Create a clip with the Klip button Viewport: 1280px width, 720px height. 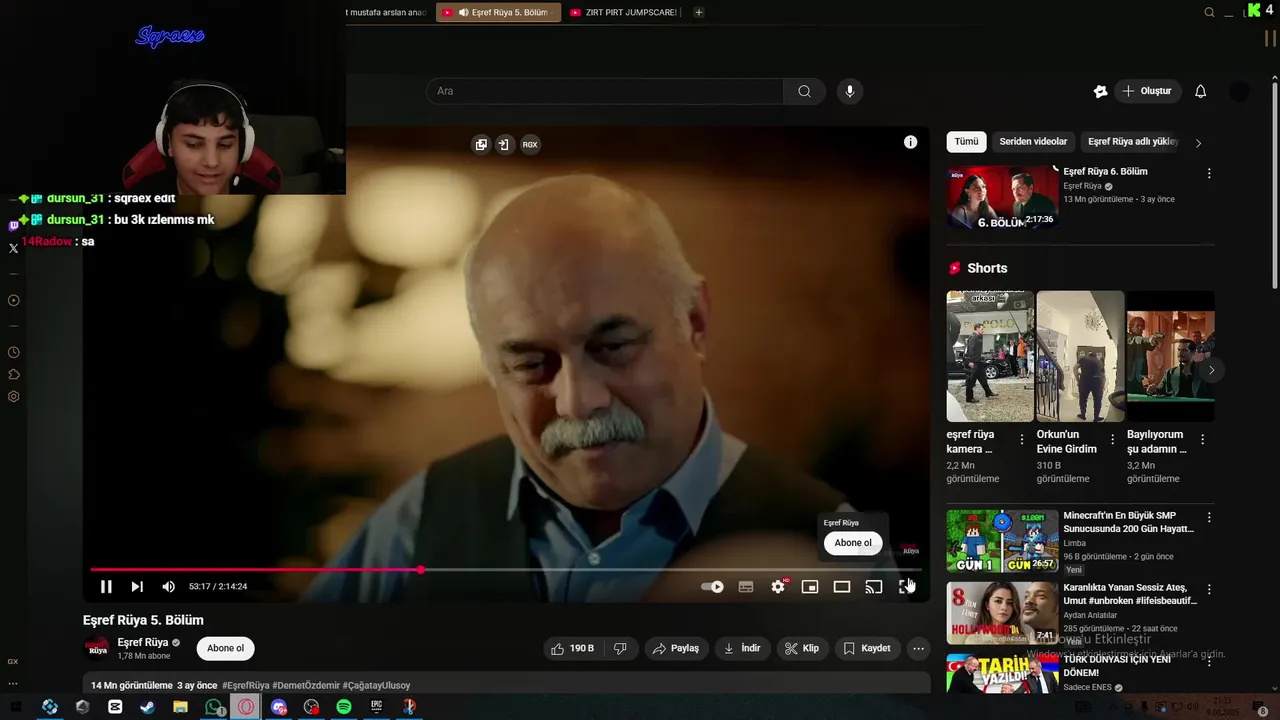[x=802, y=648]
